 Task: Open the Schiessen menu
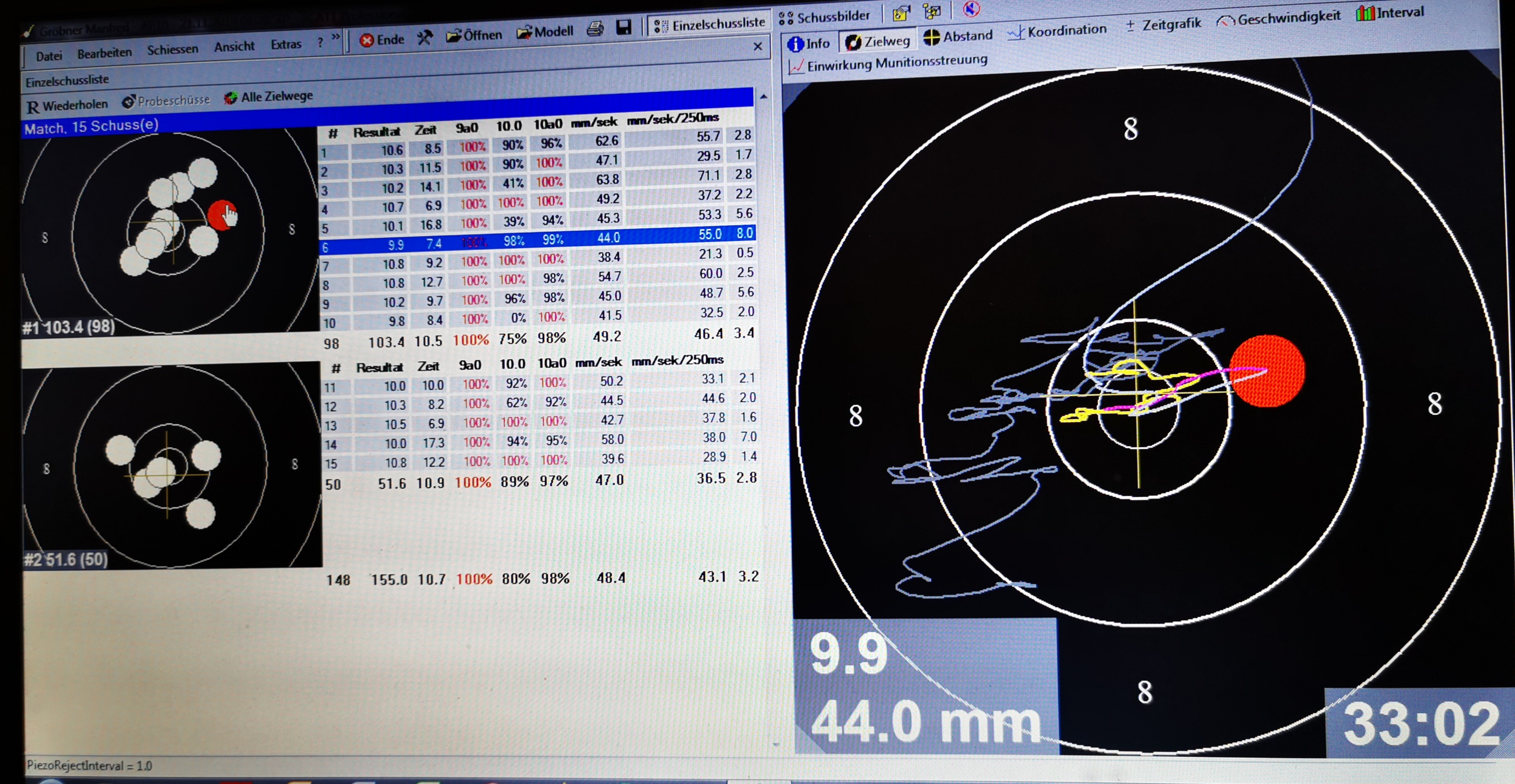(x=172, y=50)
